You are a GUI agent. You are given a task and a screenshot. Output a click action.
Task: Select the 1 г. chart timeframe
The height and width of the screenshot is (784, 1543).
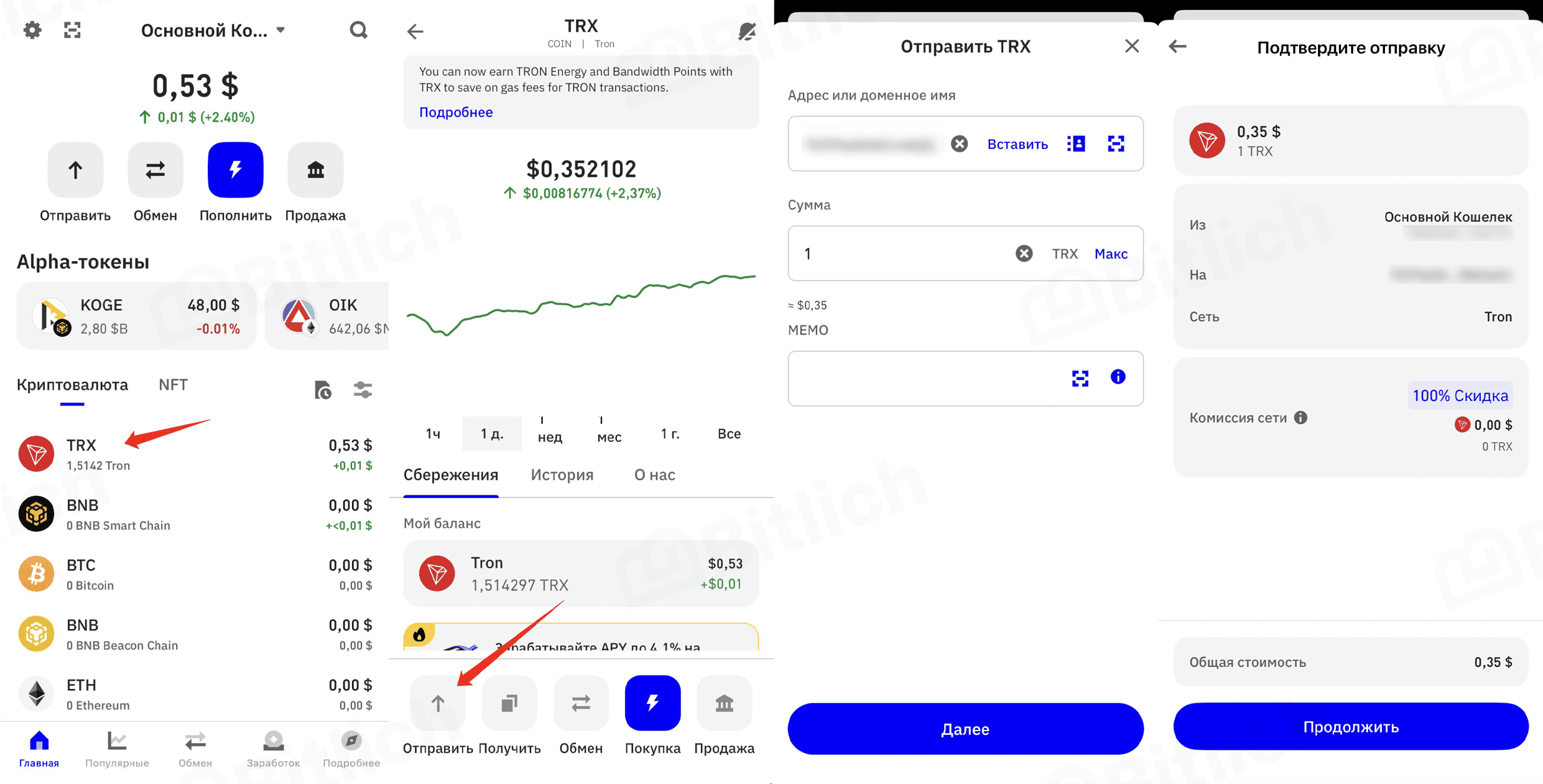pos(670,433)
